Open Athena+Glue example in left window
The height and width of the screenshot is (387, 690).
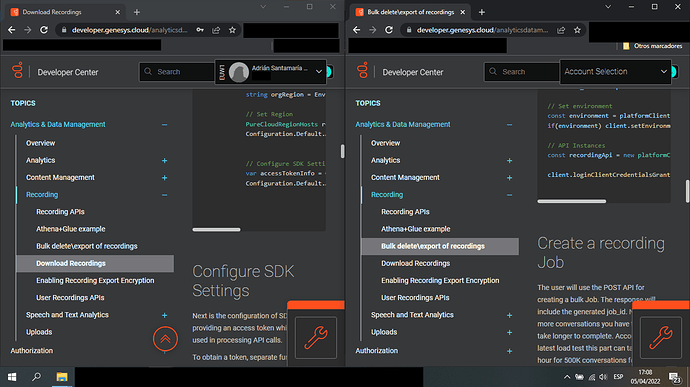(70, 229)
